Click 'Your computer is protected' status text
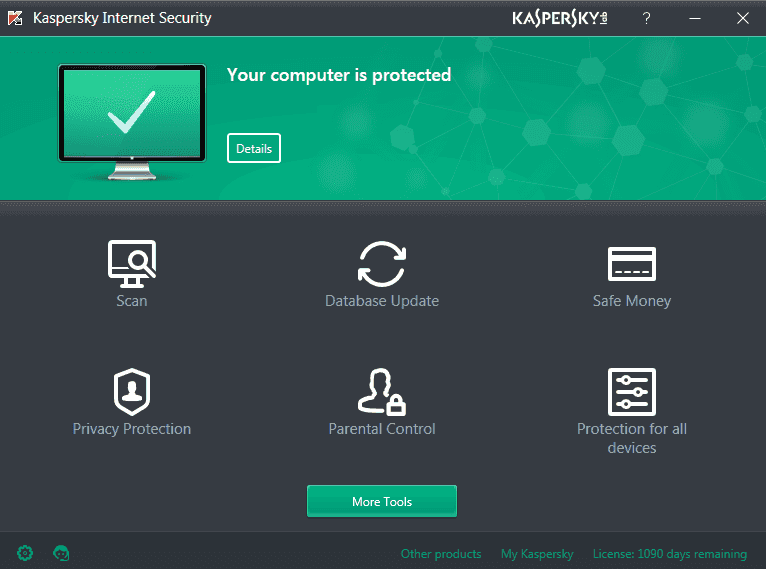766x569 pixels. [339, 75]
